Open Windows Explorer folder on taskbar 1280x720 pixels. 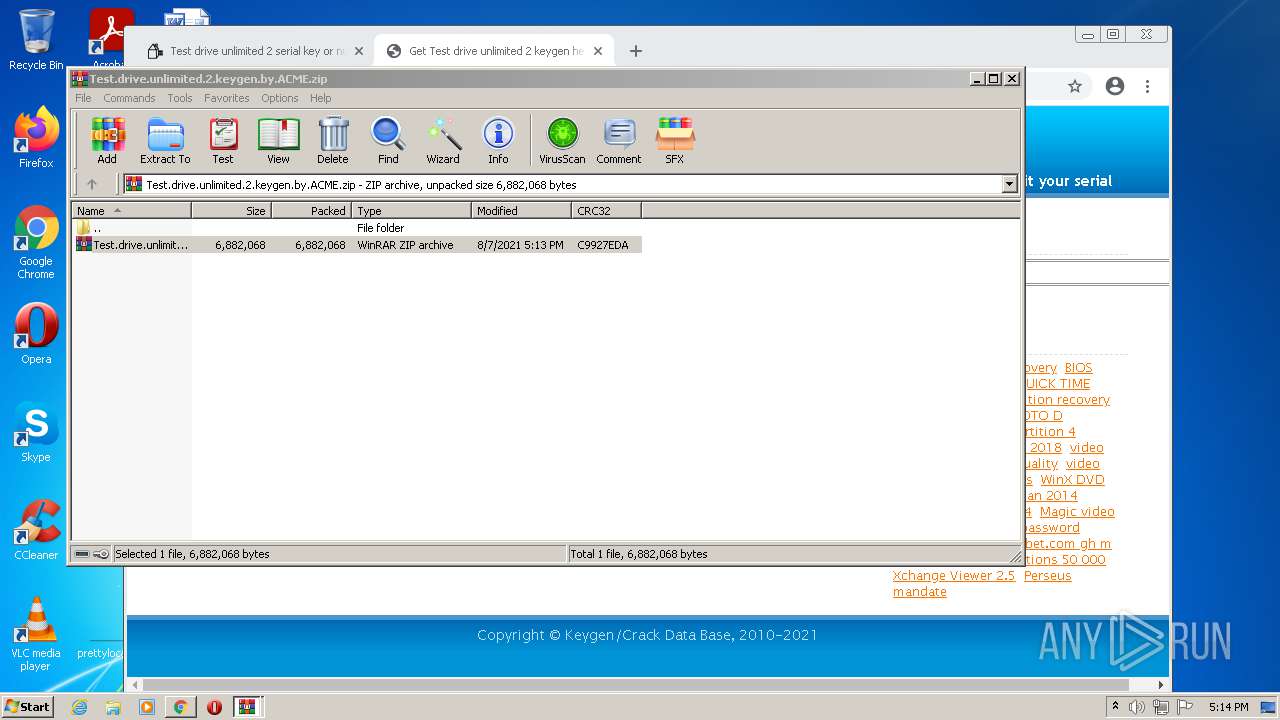(x=113, y=707)
